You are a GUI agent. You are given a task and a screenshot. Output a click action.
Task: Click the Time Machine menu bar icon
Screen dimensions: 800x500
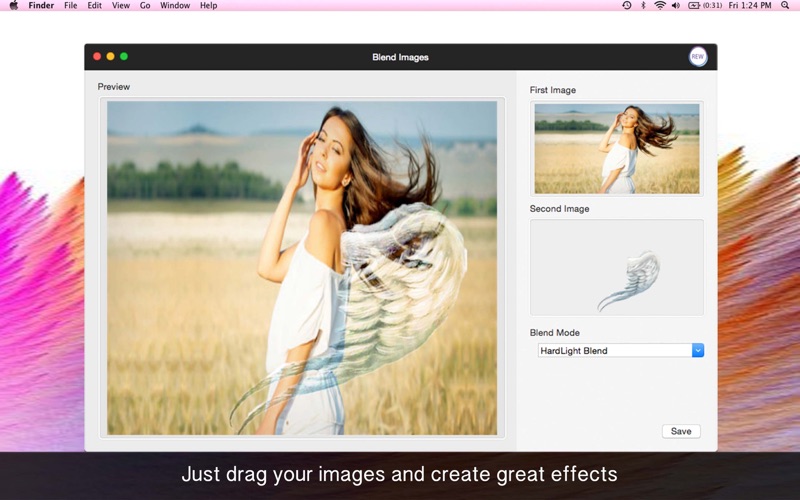627,6
